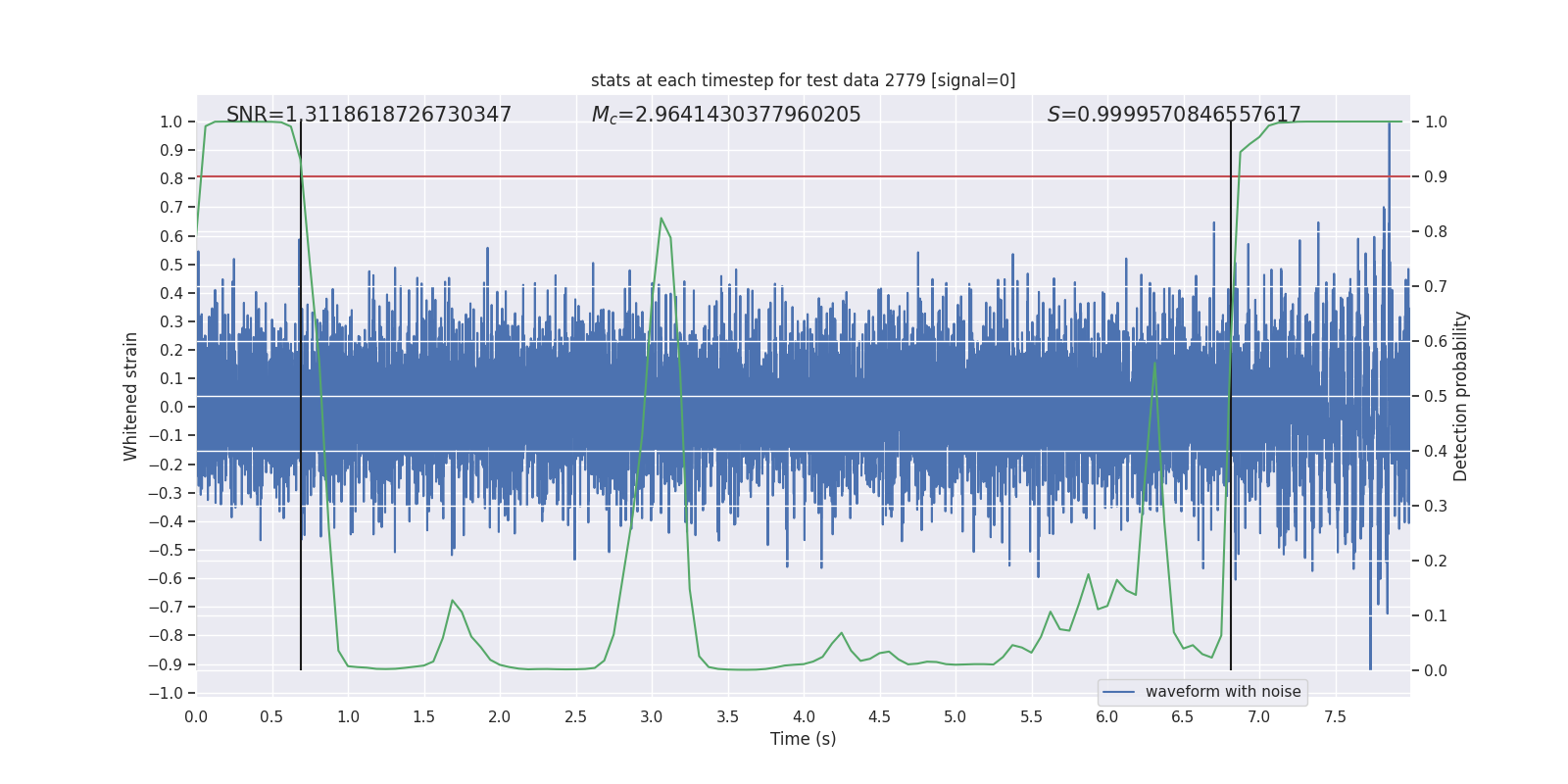Click the small green bump near 1.7 seconds
1568x784 pixels.
pyautogui.click(x=453, y=601)
